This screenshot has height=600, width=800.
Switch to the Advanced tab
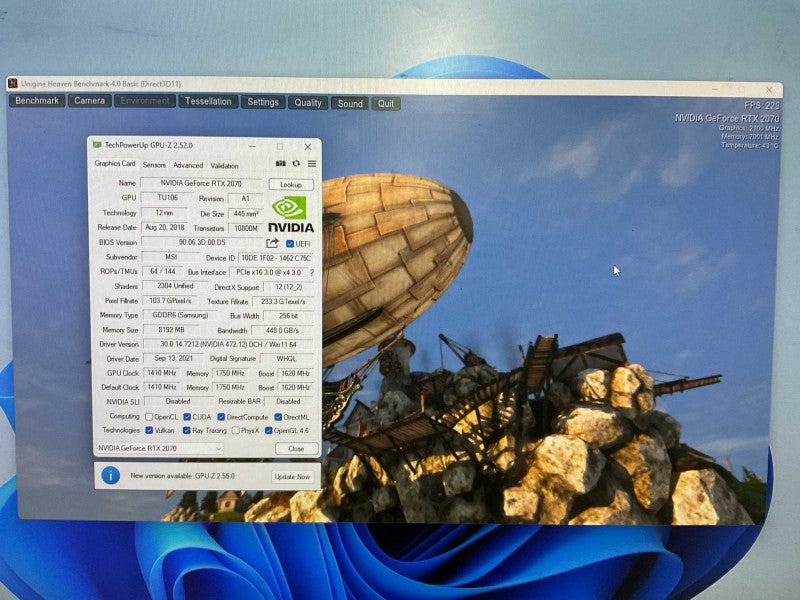pyautogui.click(x=188, y=165)
